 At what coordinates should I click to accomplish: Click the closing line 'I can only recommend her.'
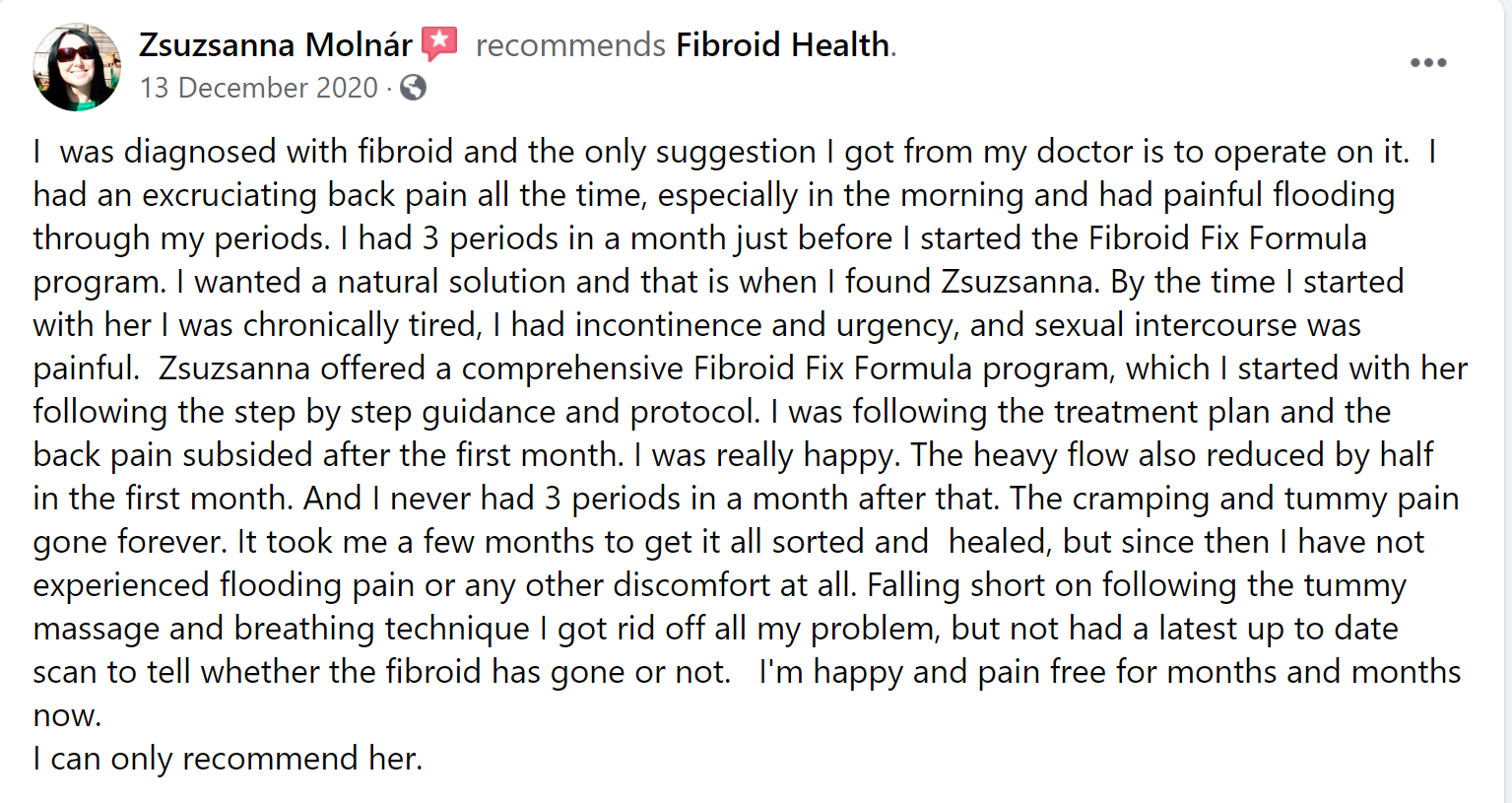point(228,759)
